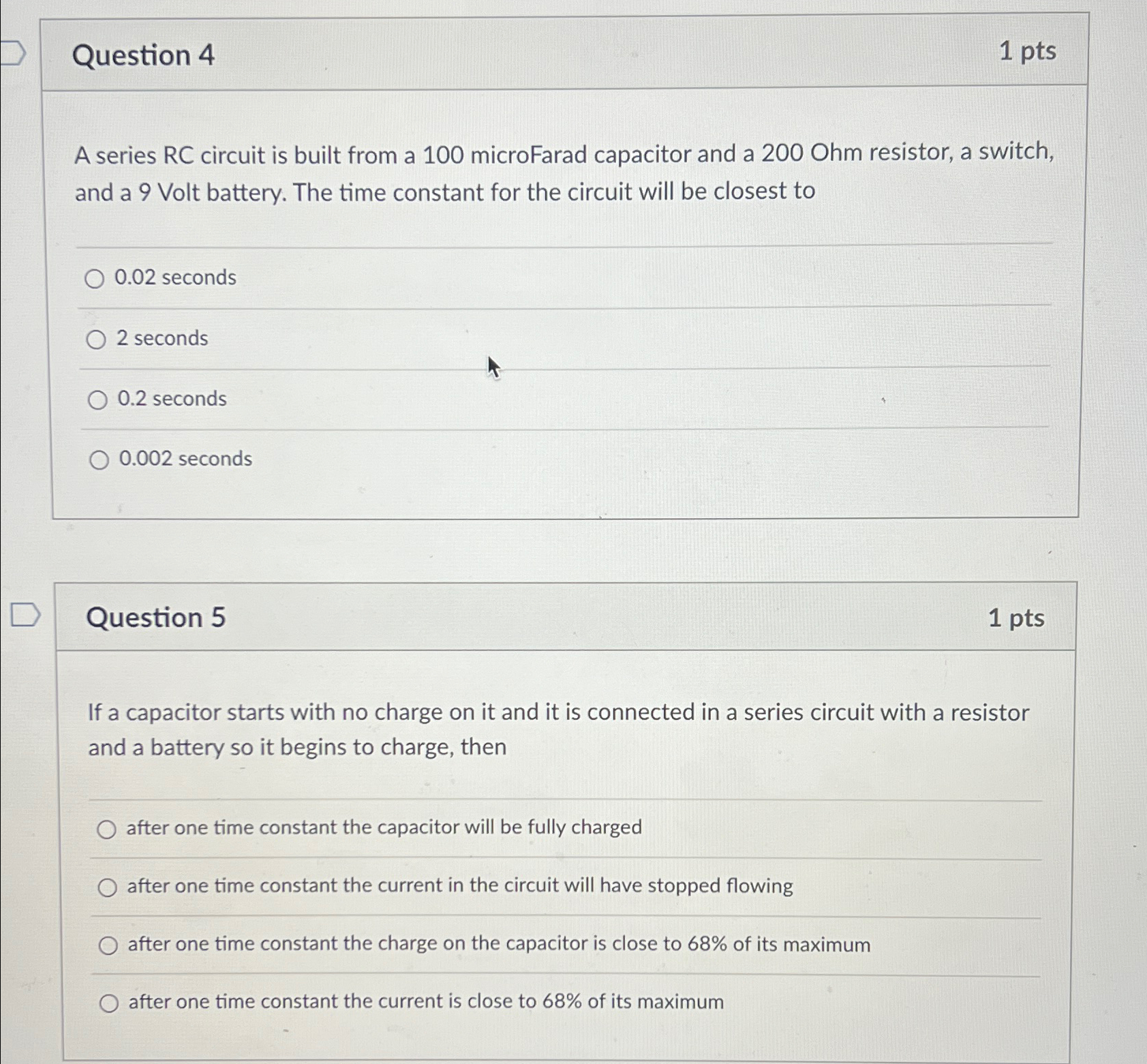The width and height of the screenshot is (1147, 1064).
Task: Click the radio circle next to "2 seconds"
Action: [x=97, y=338]
